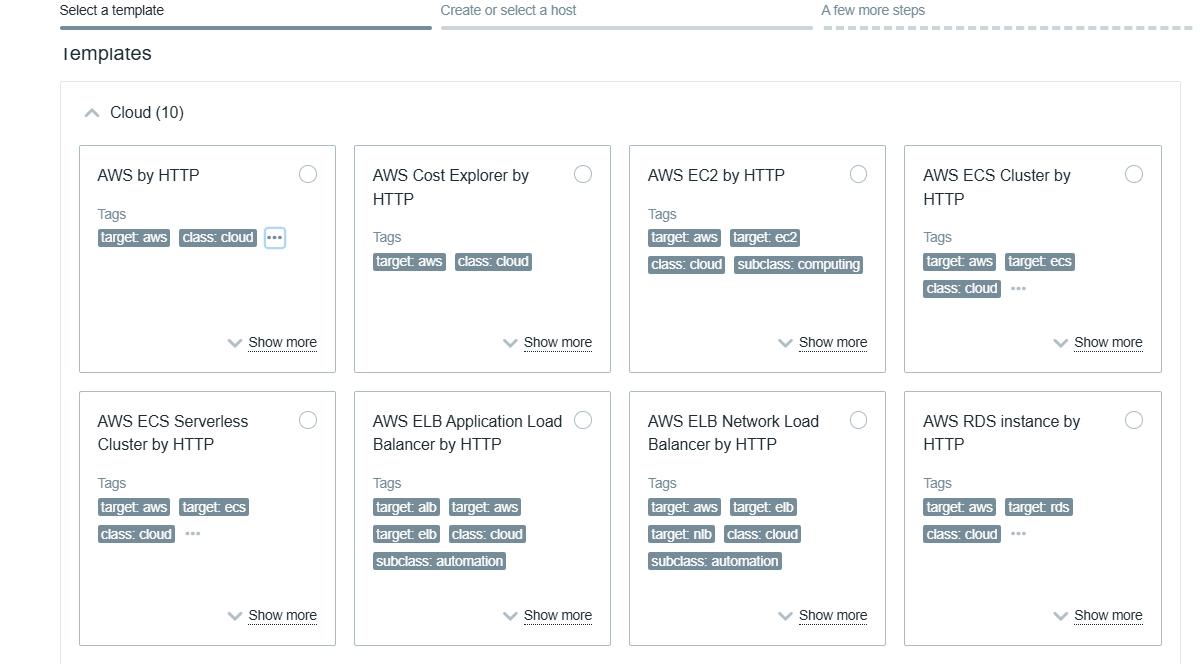The image size is (1200, 664).
Task: Pick the AWS RDS instance by HTTP radio
Action: (1134, 420)
